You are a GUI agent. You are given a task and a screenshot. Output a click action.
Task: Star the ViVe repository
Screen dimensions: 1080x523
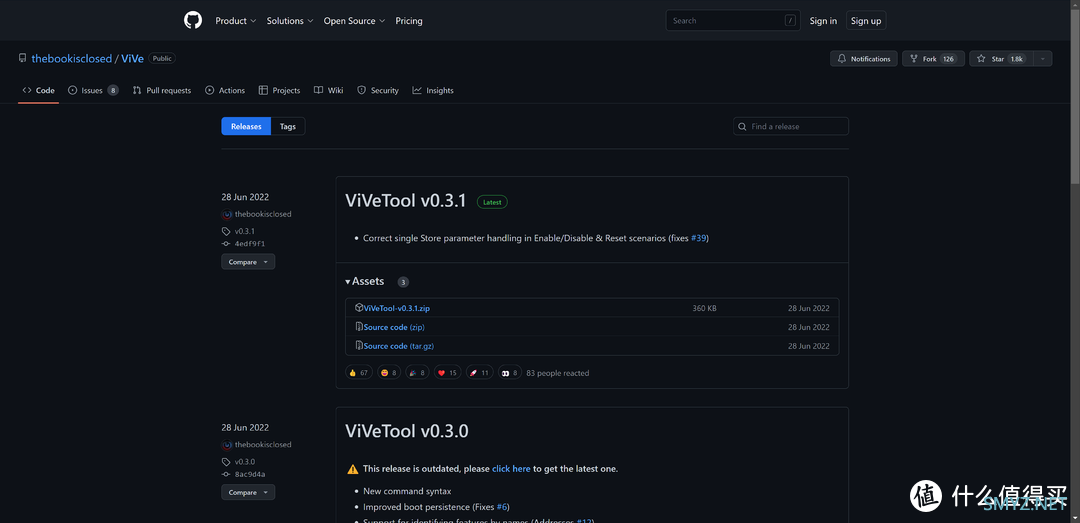coord(1001,59)
